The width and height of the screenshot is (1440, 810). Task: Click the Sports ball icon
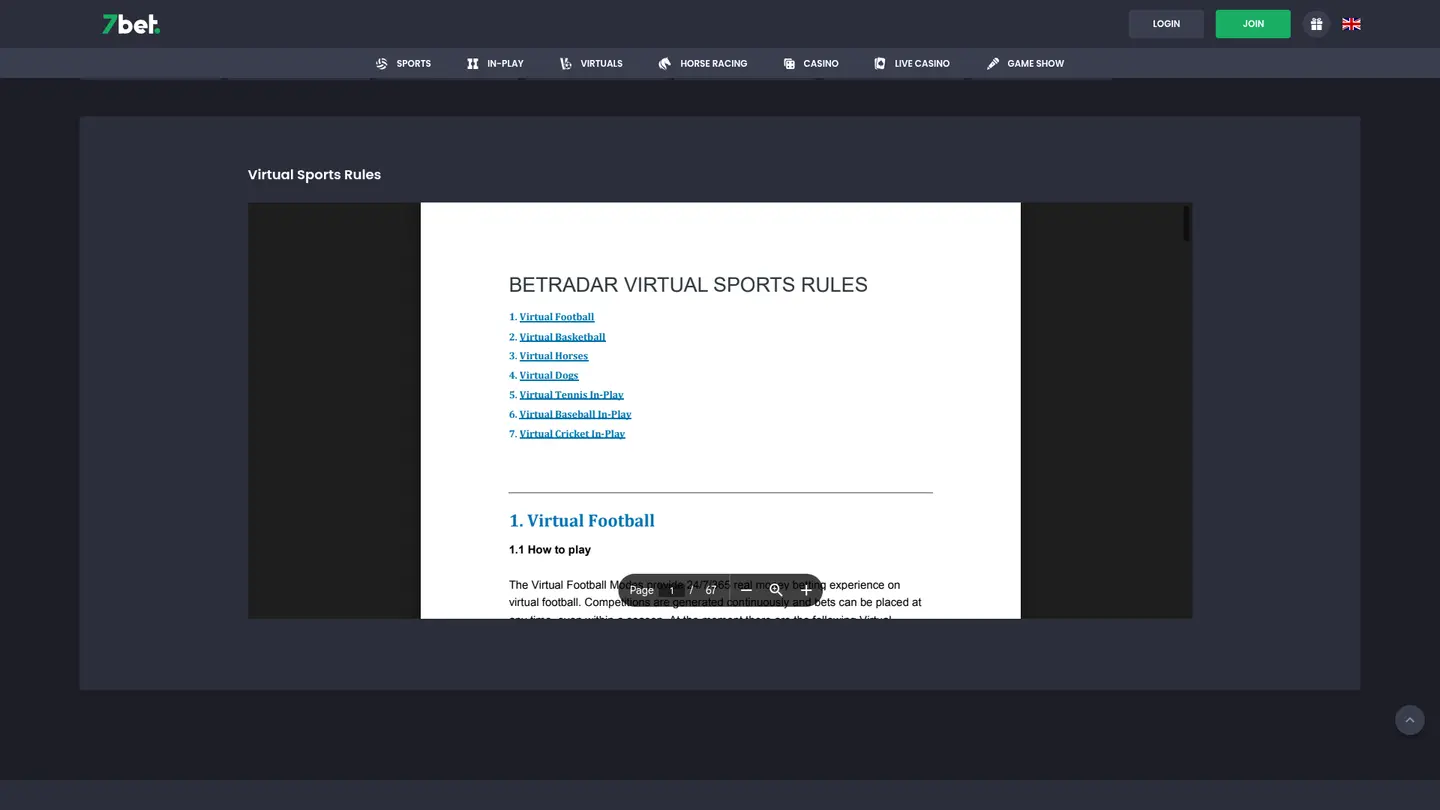[381, 63]
